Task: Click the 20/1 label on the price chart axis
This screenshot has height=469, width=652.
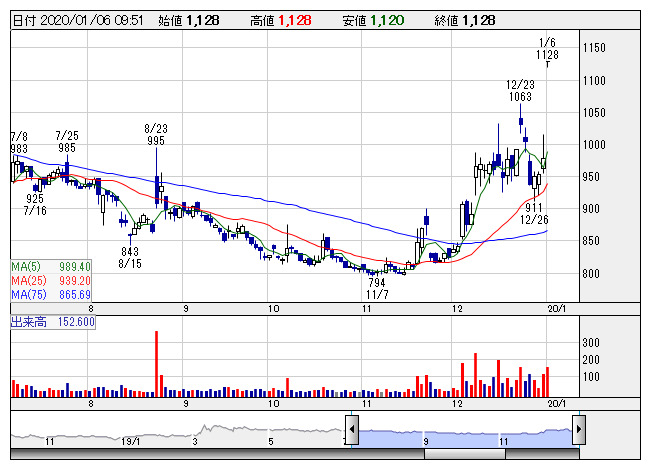Action: 557,309
